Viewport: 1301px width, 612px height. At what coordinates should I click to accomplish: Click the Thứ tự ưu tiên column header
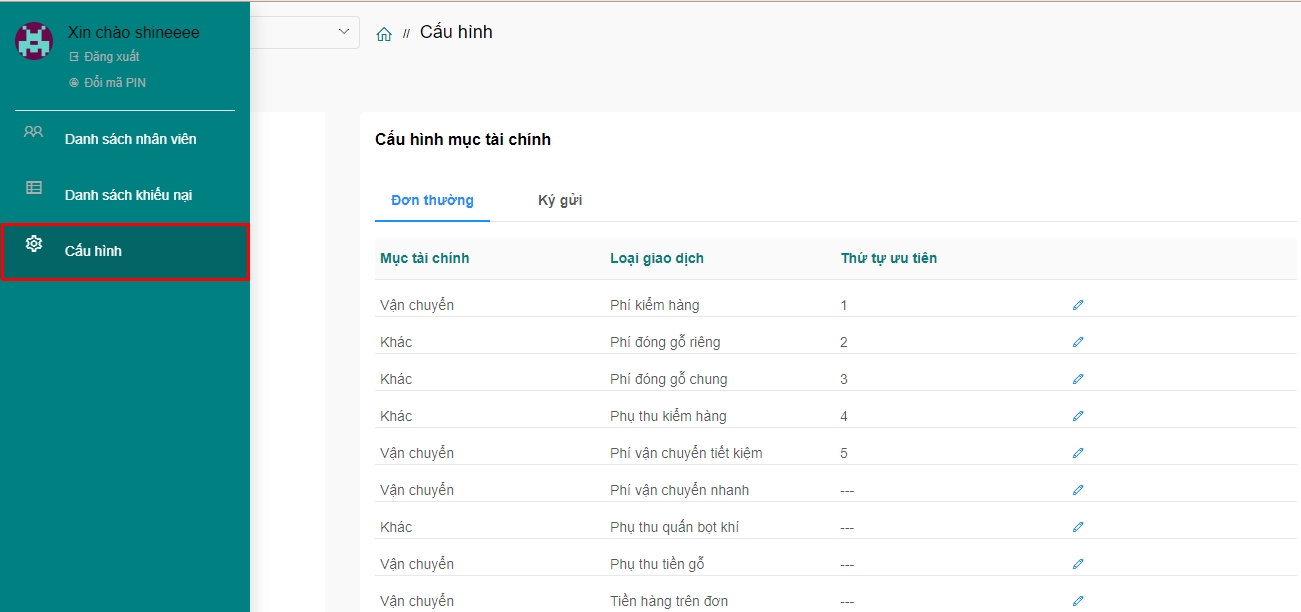888,258
